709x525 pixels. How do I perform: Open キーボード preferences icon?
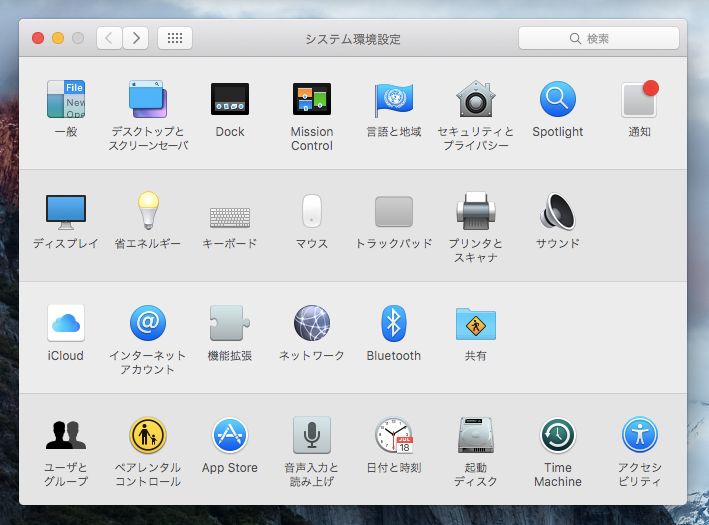click(230, 217)
